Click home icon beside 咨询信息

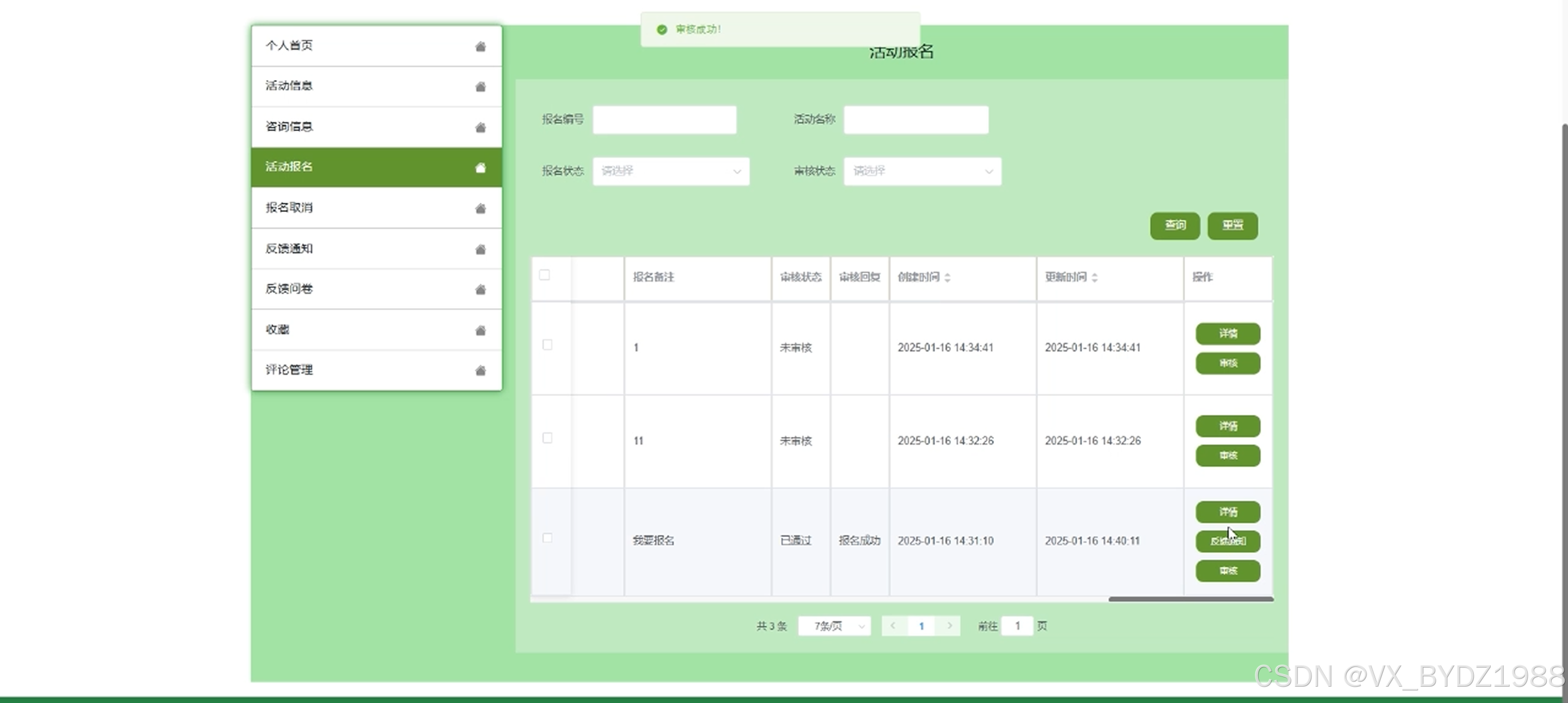click(x=480, y=128)
